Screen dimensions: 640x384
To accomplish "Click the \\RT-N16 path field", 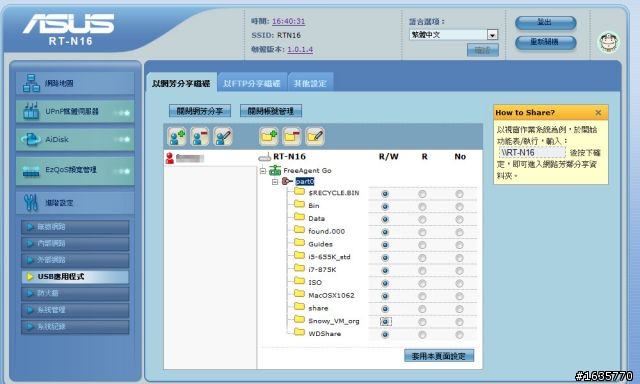I will 532,152.
